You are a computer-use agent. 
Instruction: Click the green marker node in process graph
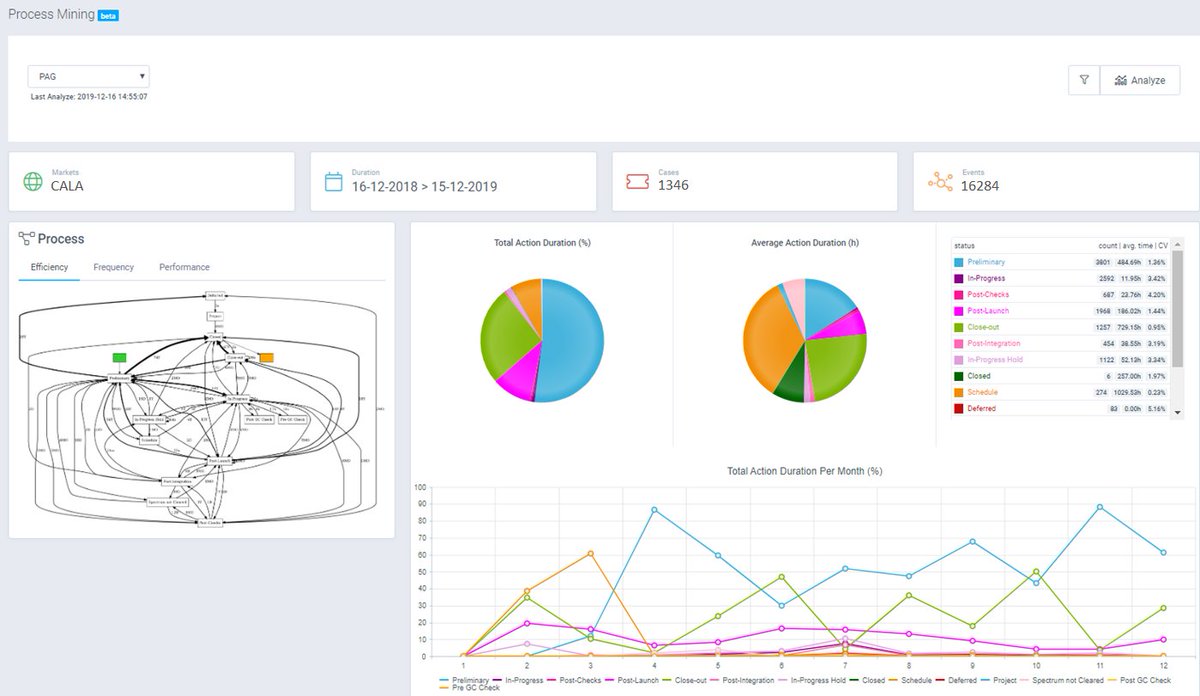coord(120,357)
